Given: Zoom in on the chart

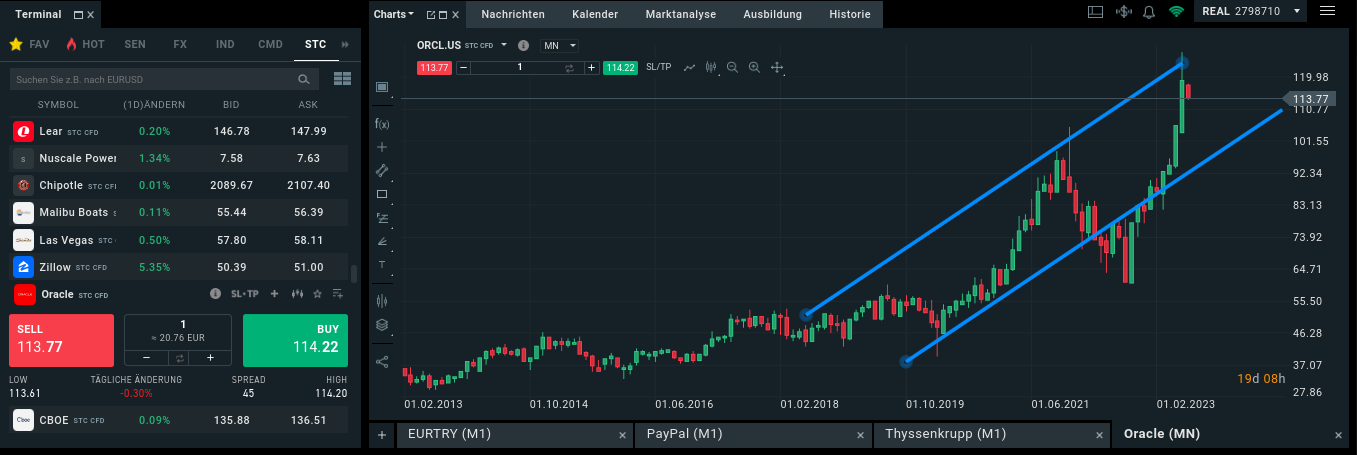Looking at the screenshot, I should [754, 67].
